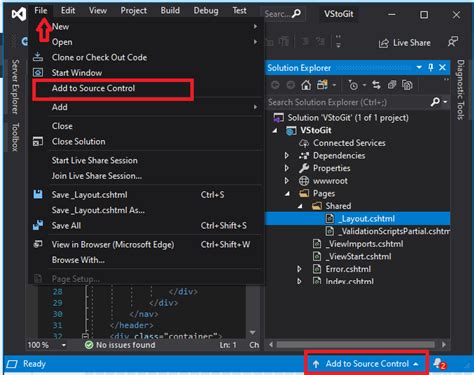Expand the Add submenu
This screenshot has height=375, width=474.
pyautogui.click(x=146, y=107)
